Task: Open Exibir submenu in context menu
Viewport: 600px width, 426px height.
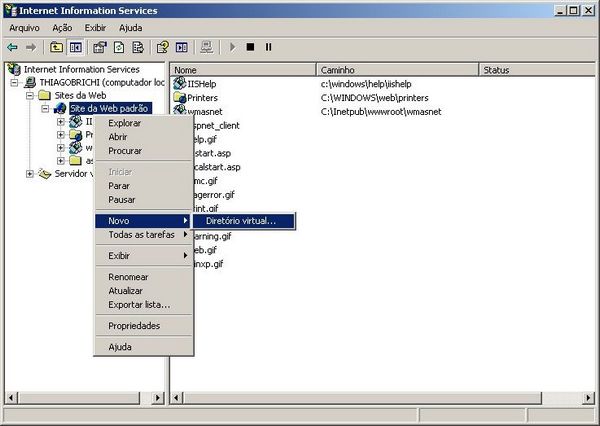Action: (143, 256)
